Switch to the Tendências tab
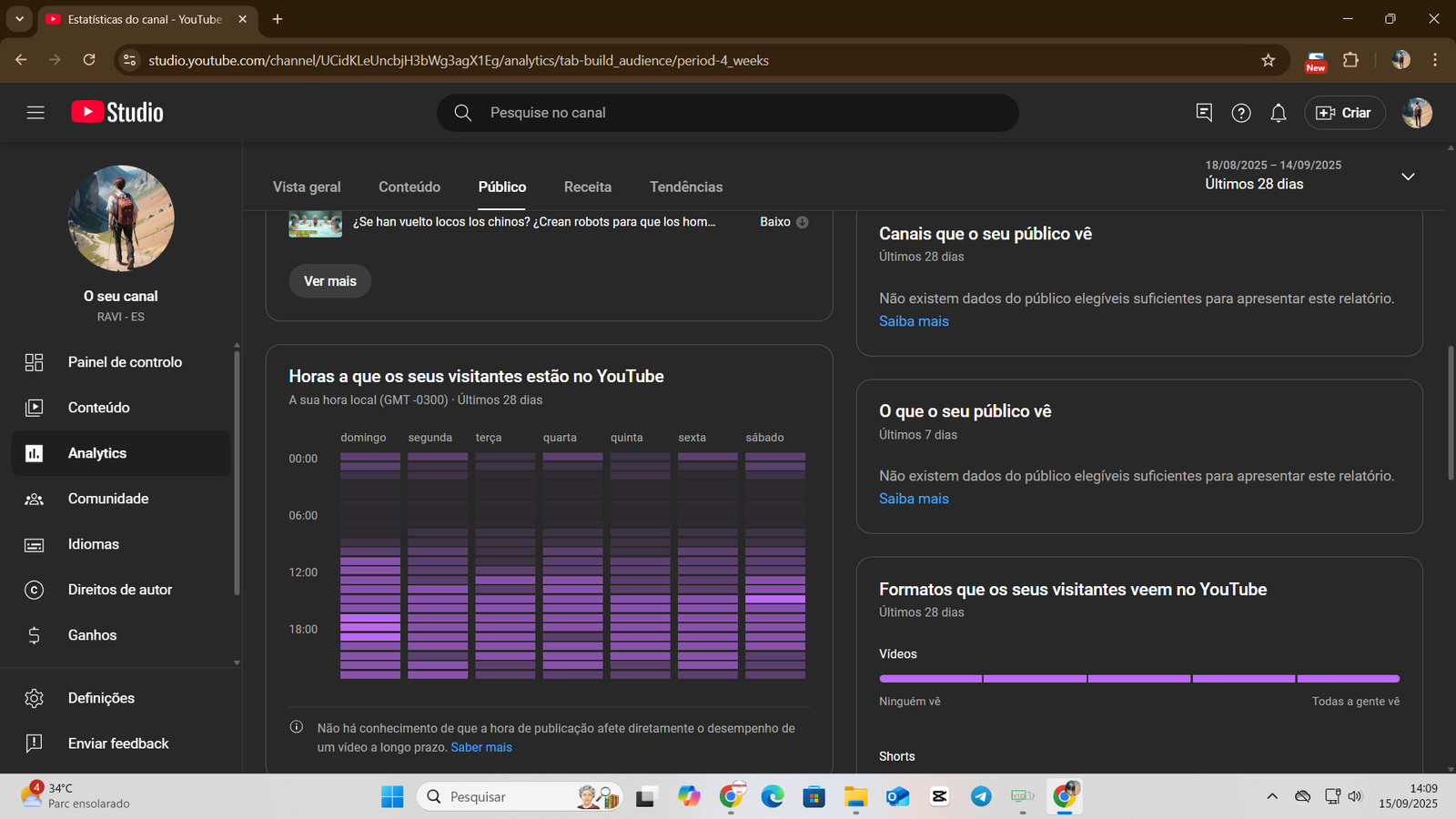This screenshot has height=819, width=1456. click(x=685, y=187)
